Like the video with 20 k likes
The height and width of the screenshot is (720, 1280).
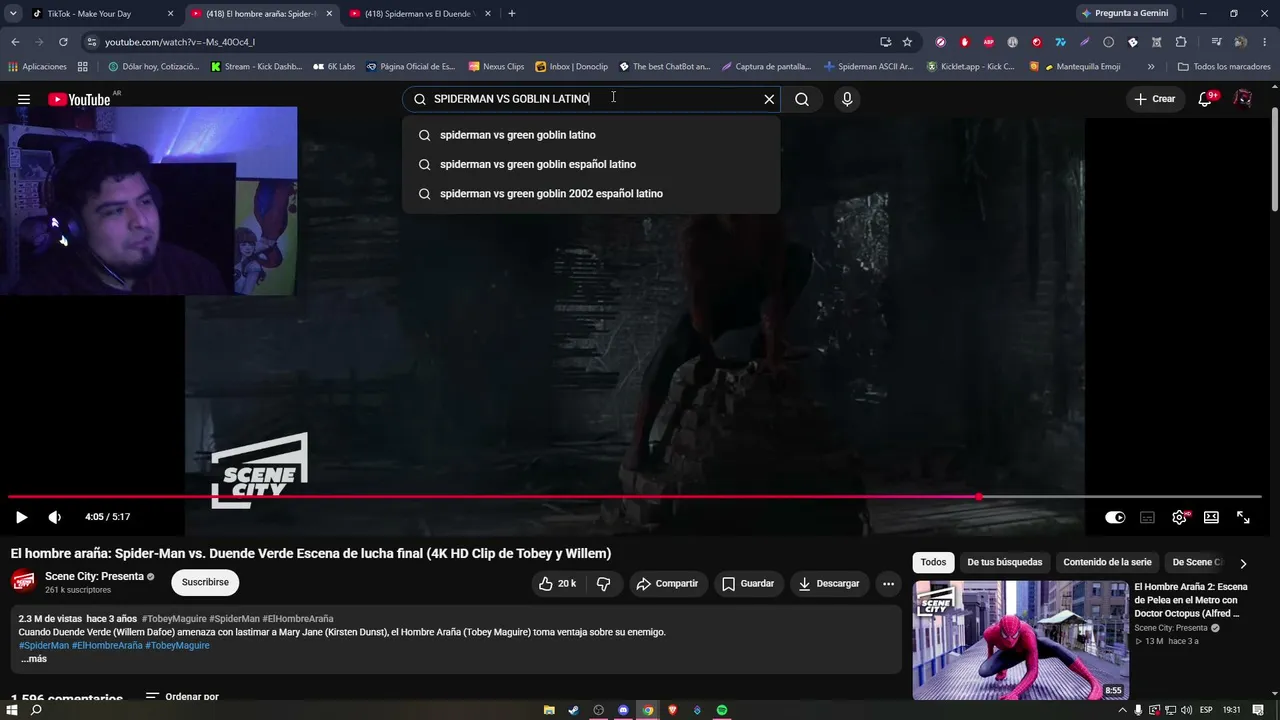pos(558,584)
